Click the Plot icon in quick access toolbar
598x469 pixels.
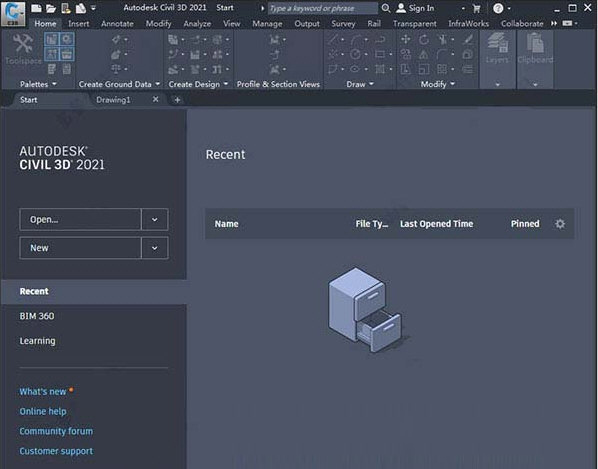(80, 8)
